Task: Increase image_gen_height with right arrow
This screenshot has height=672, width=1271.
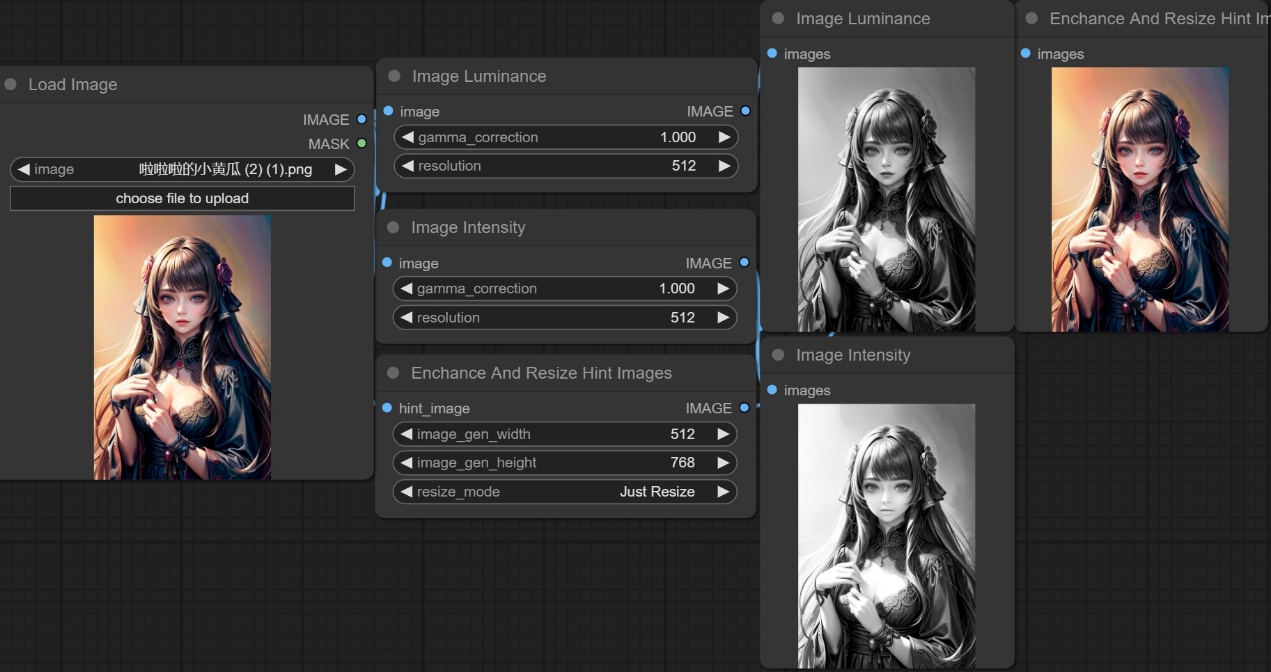Action: coord(722,463)
